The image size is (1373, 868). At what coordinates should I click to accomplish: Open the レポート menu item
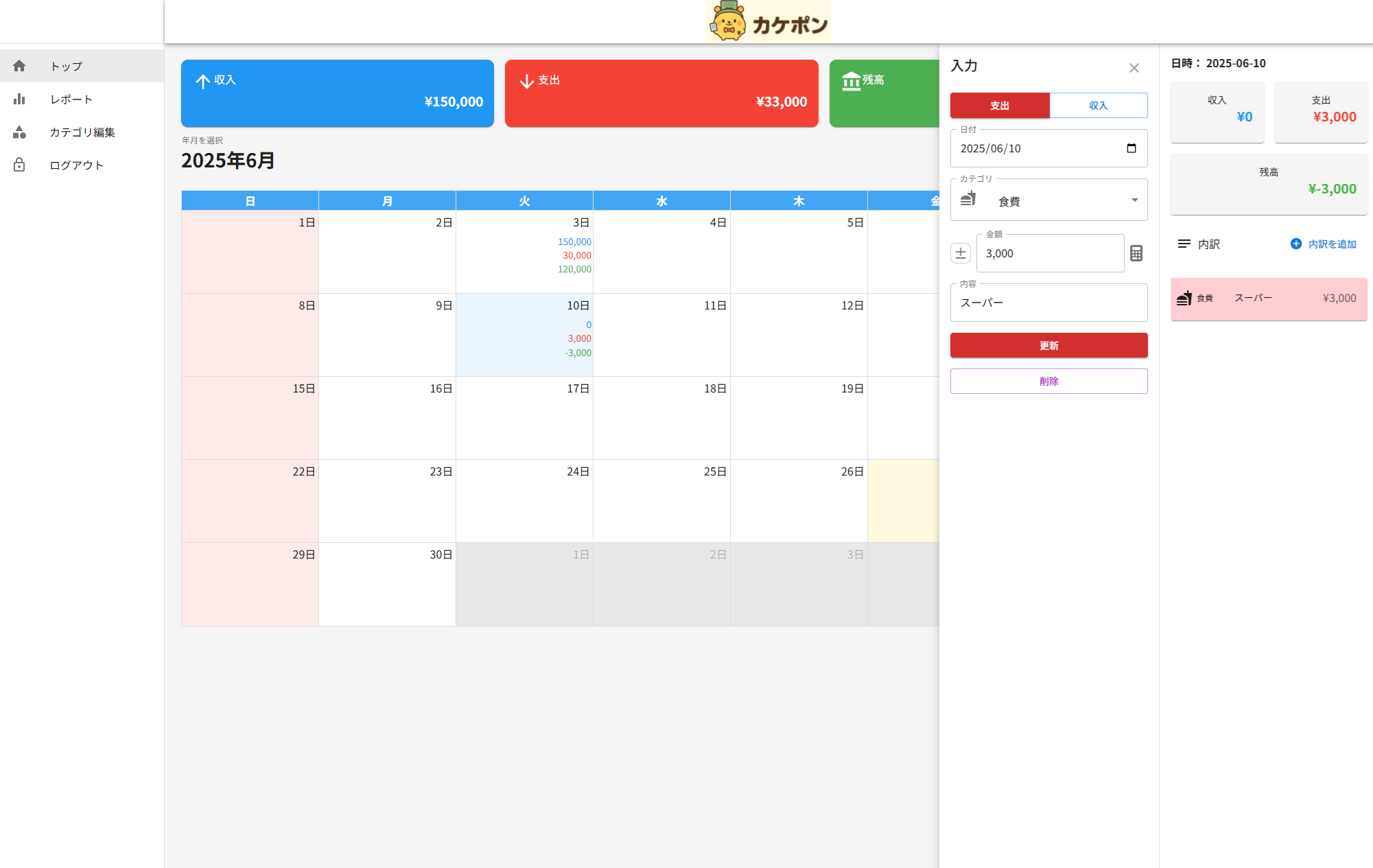82,99
